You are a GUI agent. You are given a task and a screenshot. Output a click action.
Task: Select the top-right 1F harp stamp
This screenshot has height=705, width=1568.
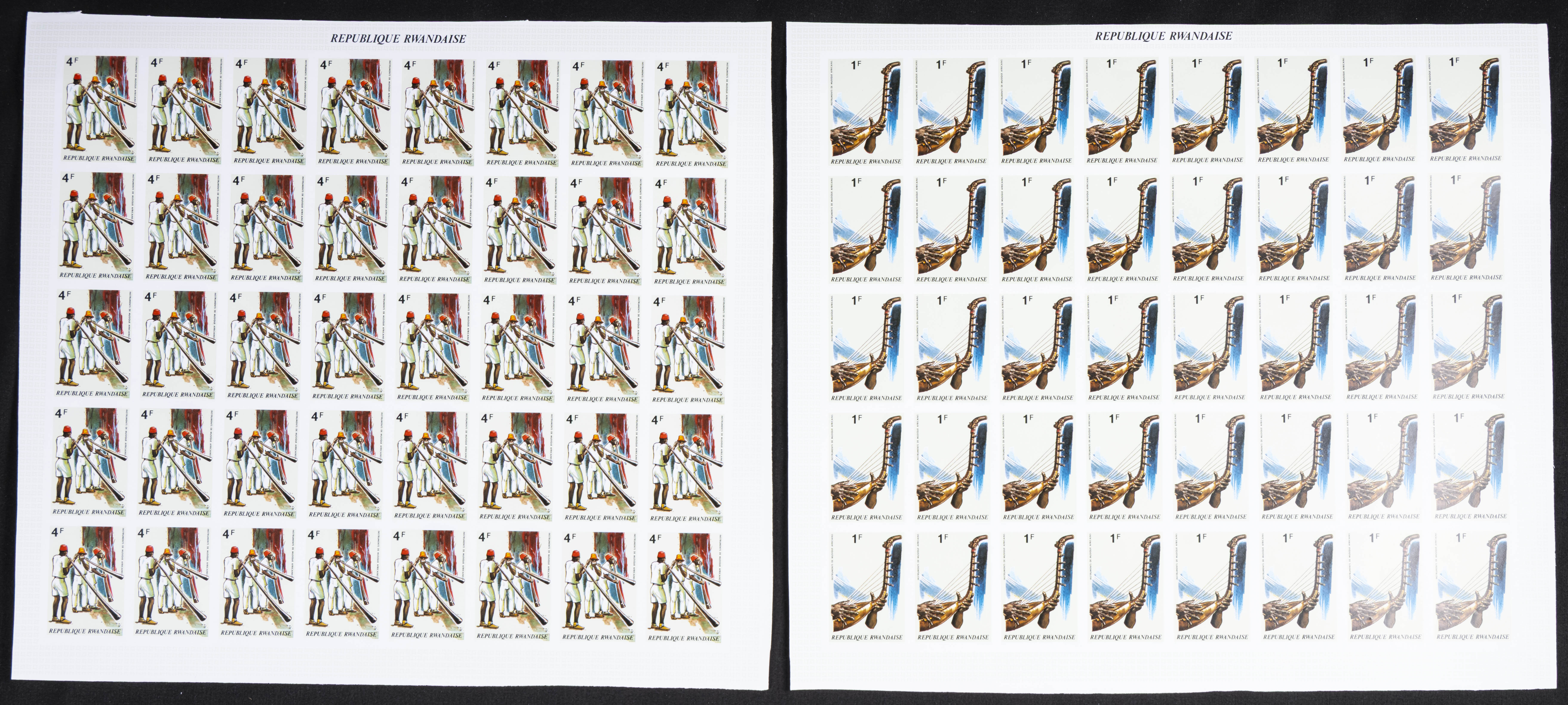(x=1466, y=109)
